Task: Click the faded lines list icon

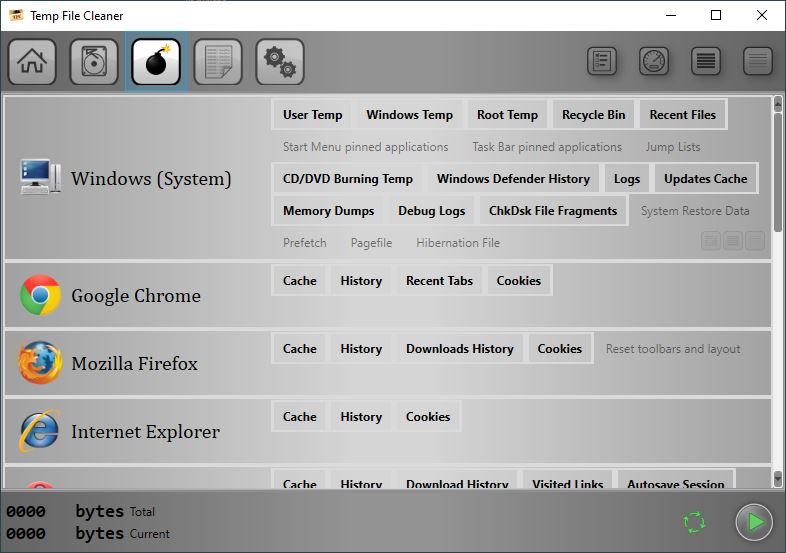Action: click(758, 61)
